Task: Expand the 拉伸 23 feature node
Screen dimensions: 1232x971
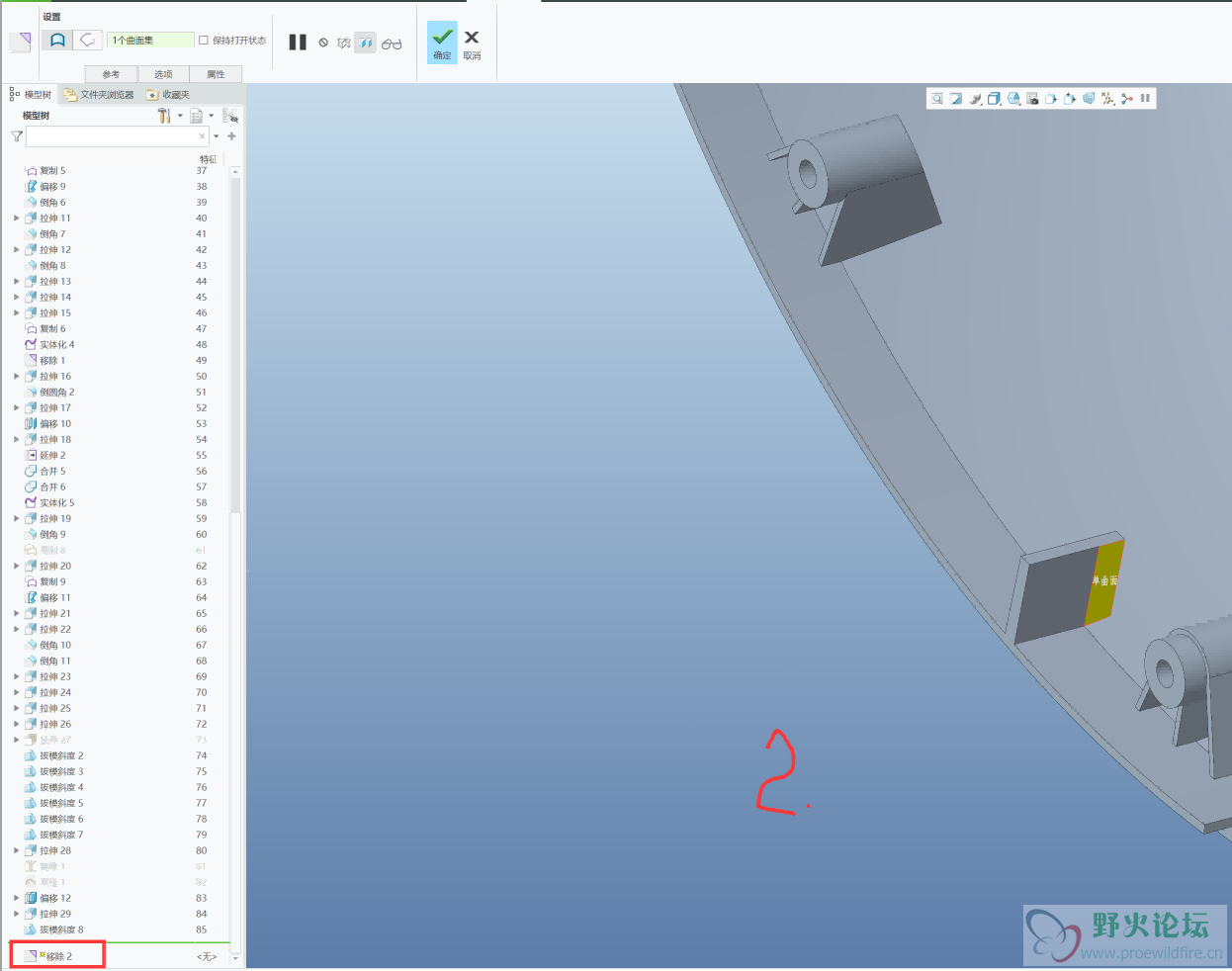Action: [x=16, y=677]
